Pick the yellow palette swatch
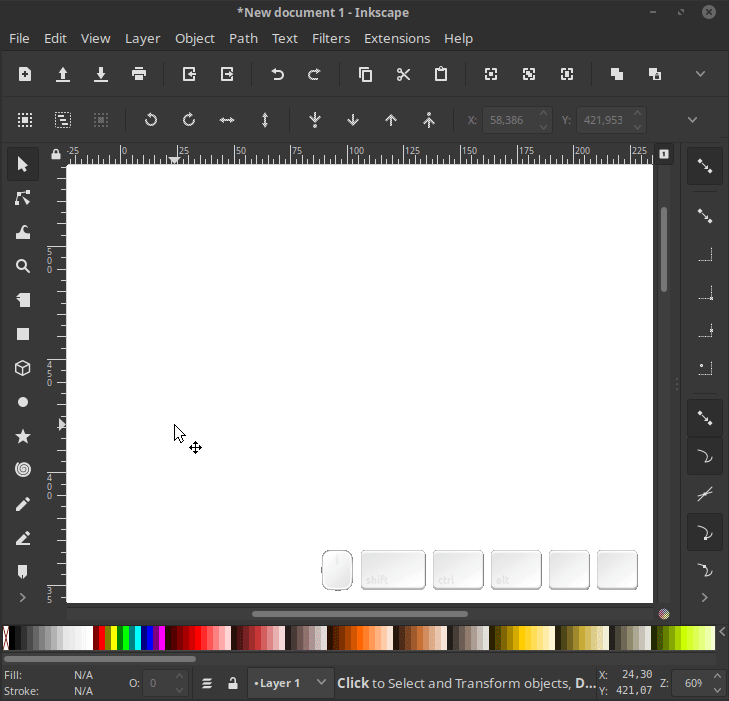The height and width of the screenshot is (701, 729). pos(114,638)
